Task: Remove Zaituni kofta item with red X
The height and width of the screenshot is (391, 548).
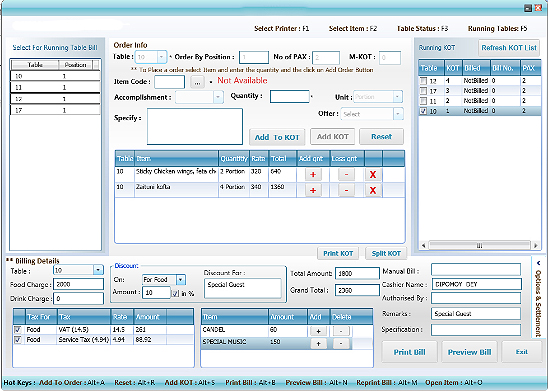Action: click(373, 190)
